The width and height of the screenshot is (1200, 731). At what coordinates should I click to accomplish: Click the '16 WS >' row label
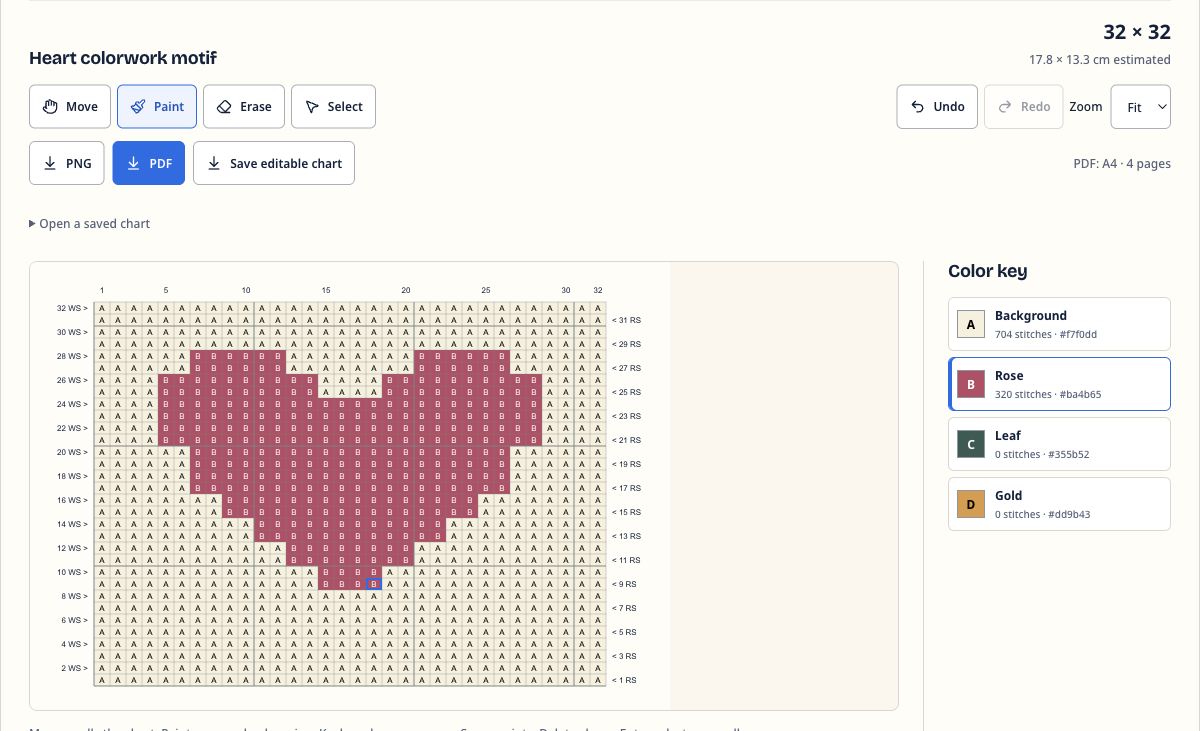pos(72,500)
